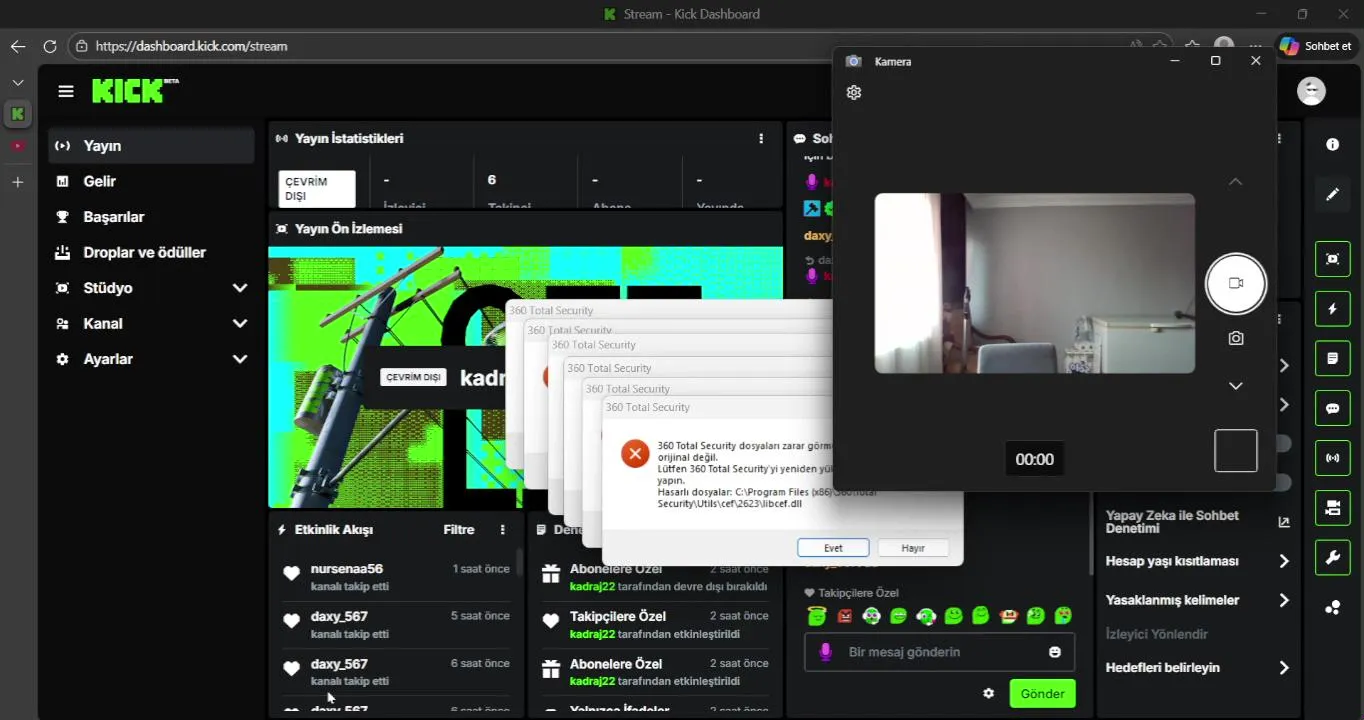1364x720 pixels.
Task: Click the chat bubble rail icon
Action: click(x=1332, y=408)
